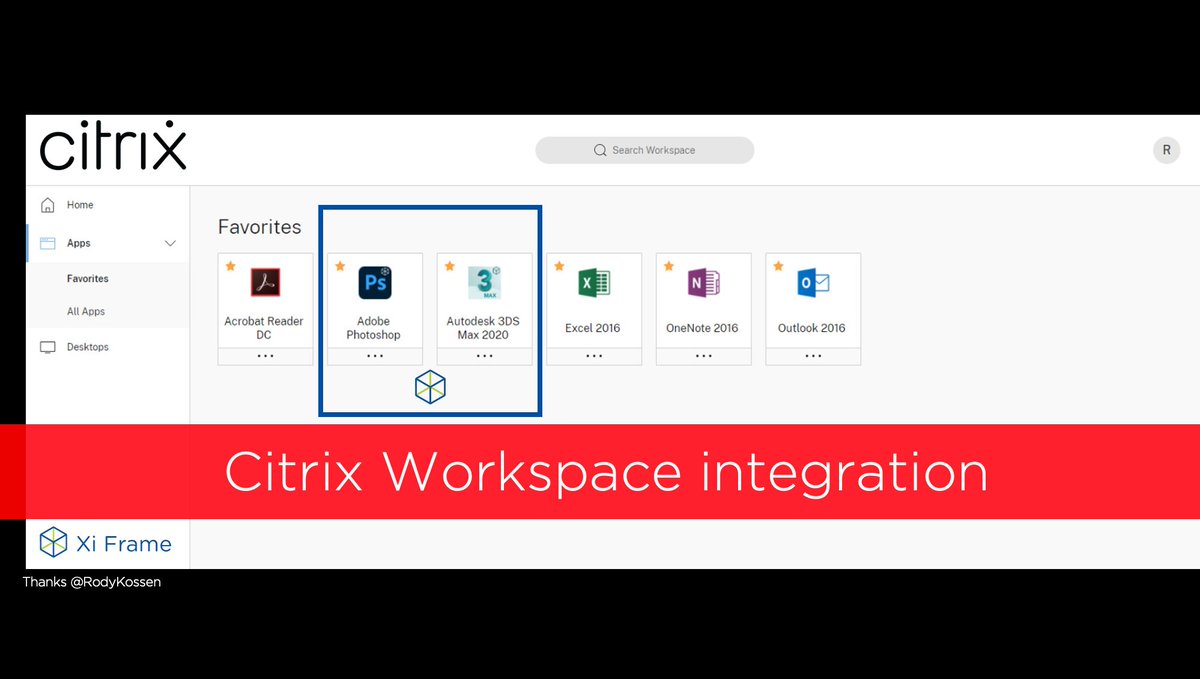Click the Adobe Photoshop label
1200x679 pixels.
[x=374, y=328]
